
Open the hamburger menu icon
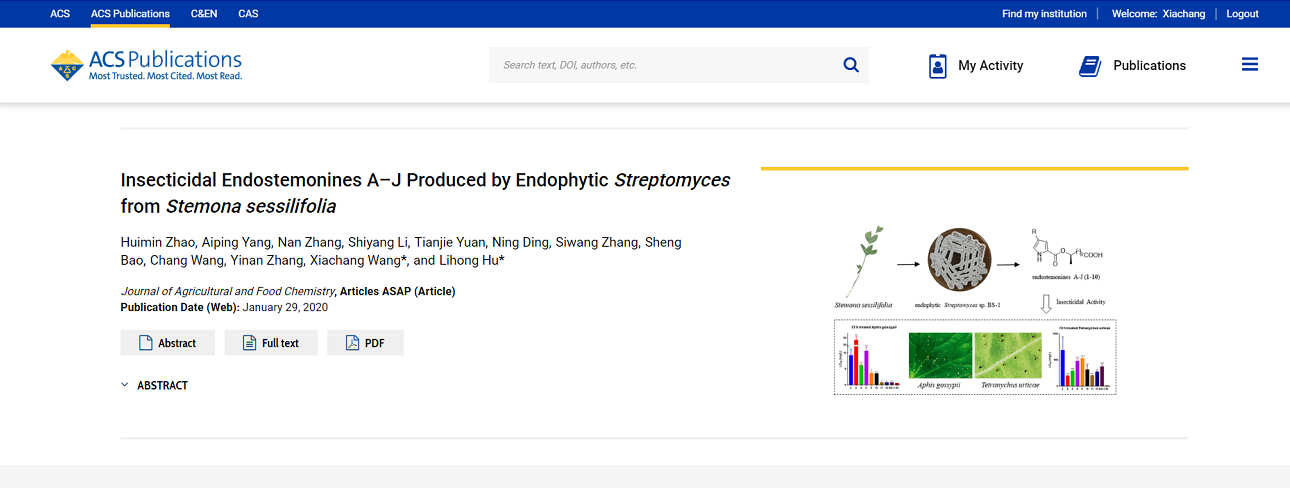coord(1249,65)
